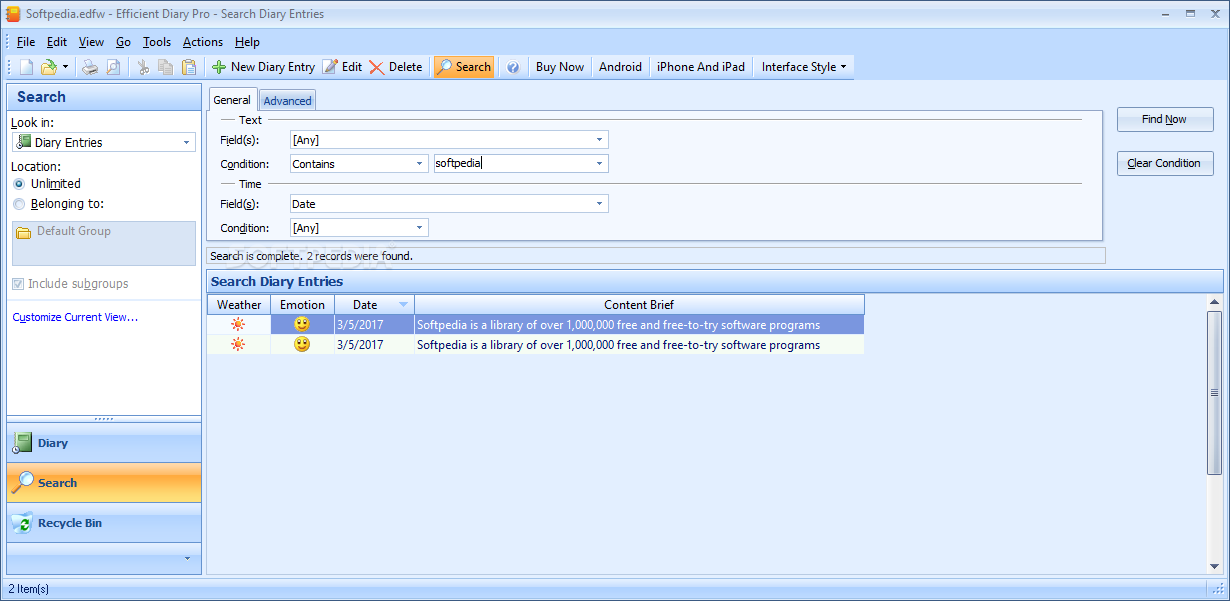Open the Time Condition [Any] dropdown

[359, 228]
